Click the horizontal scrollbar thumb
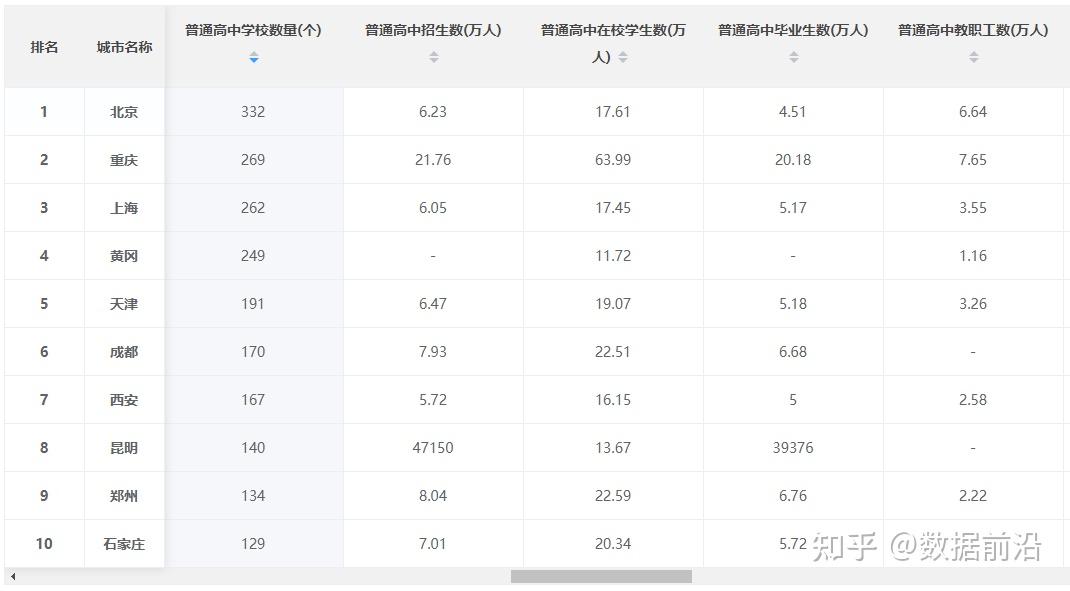The image size is (1070, 591). (x=601, y=577)
